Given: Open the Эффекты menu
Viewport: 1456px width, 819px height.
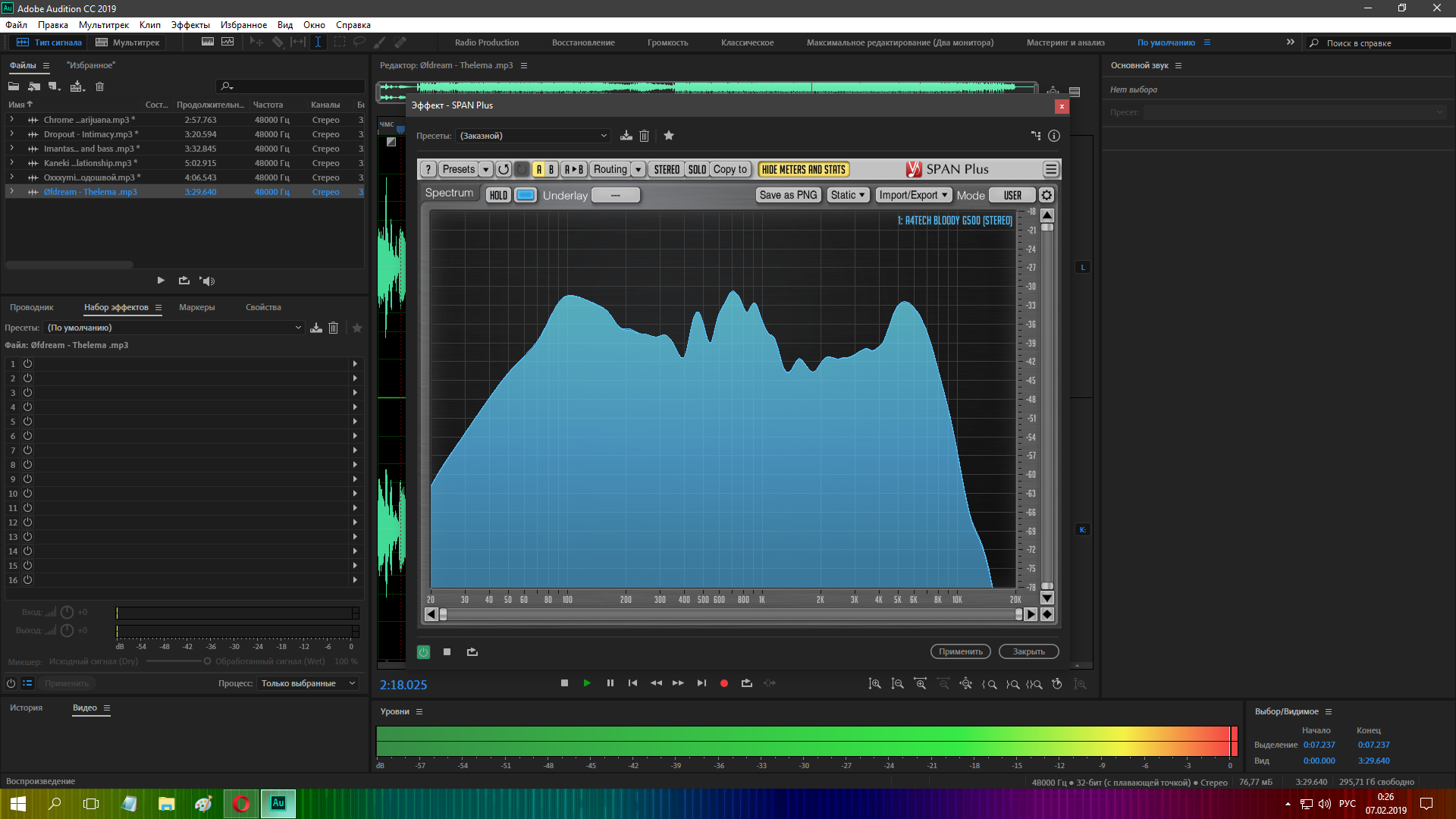Looking at the screenshot, I should click(x=190, y=25).
